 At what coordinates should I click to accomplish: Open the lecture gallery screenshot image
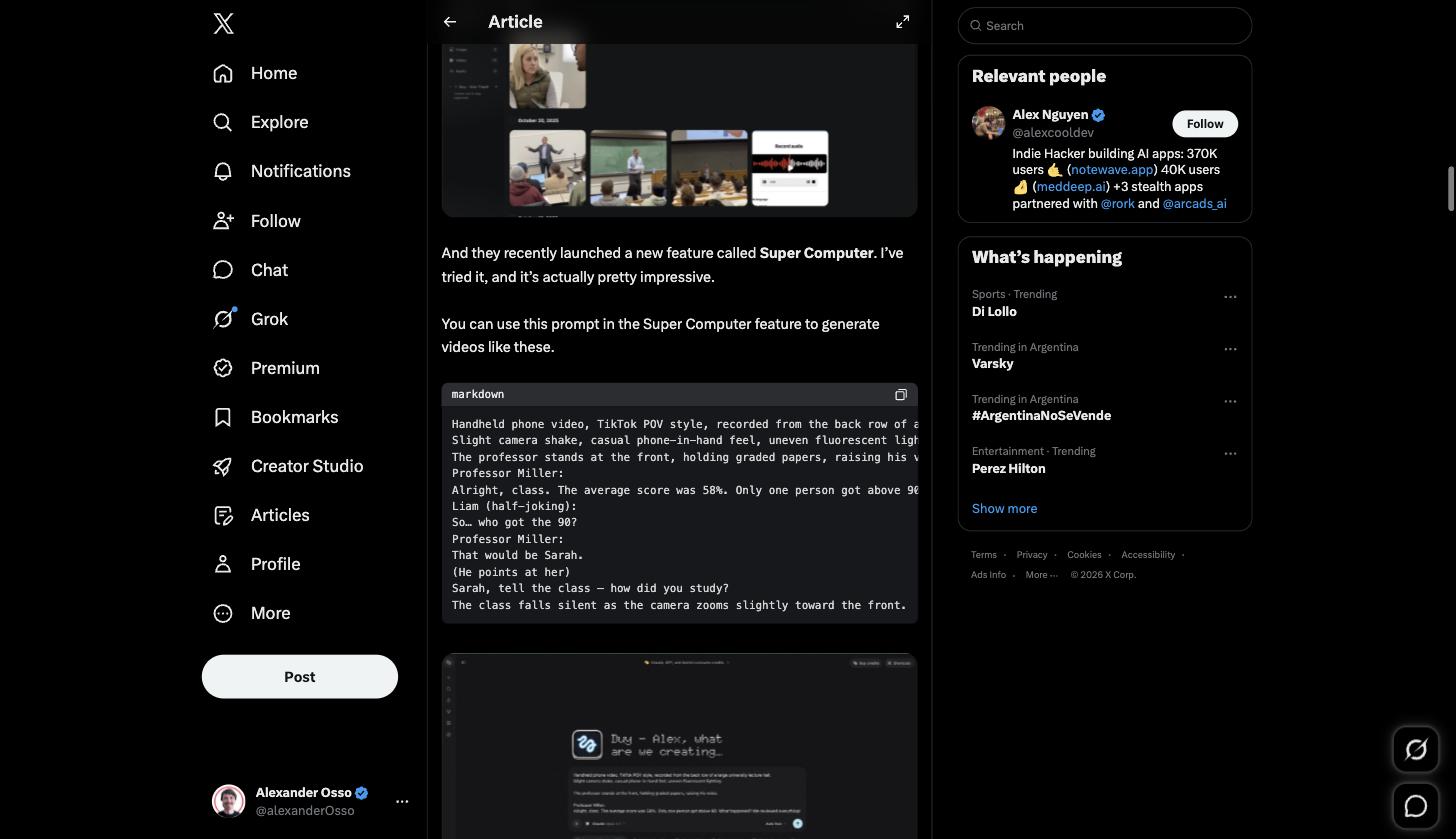(680, 130)
